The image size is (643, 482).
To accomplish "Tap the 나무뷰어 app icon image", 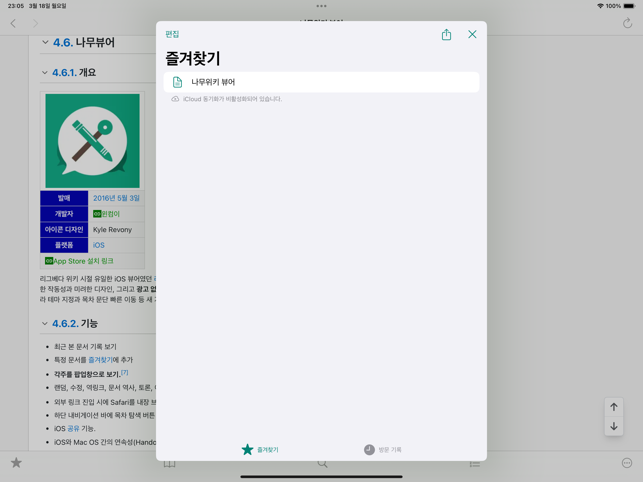I will point(92,141).
